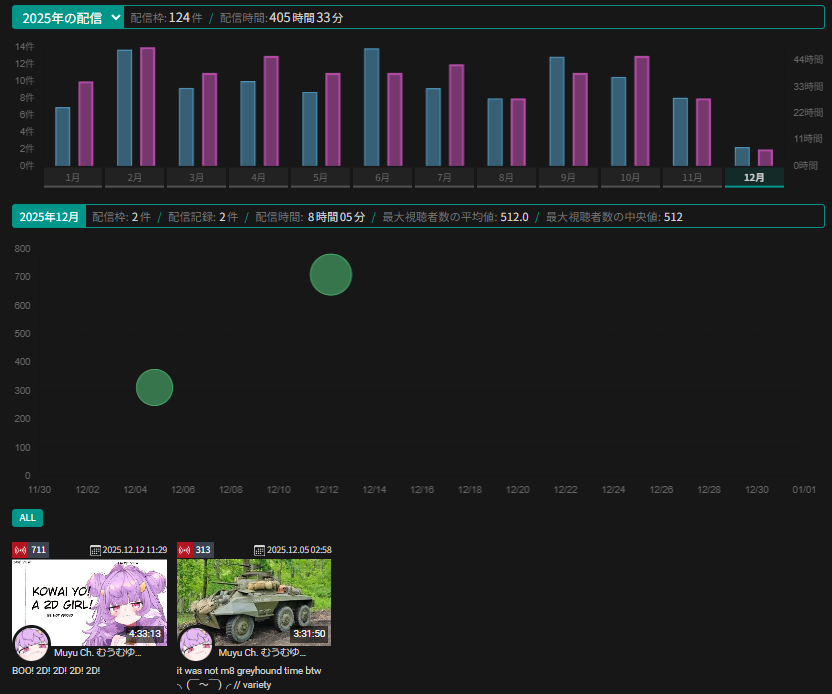832x694 pixels.
Task: Click the 2025.12.12 11:29 date text
Action: pos(135,550)
